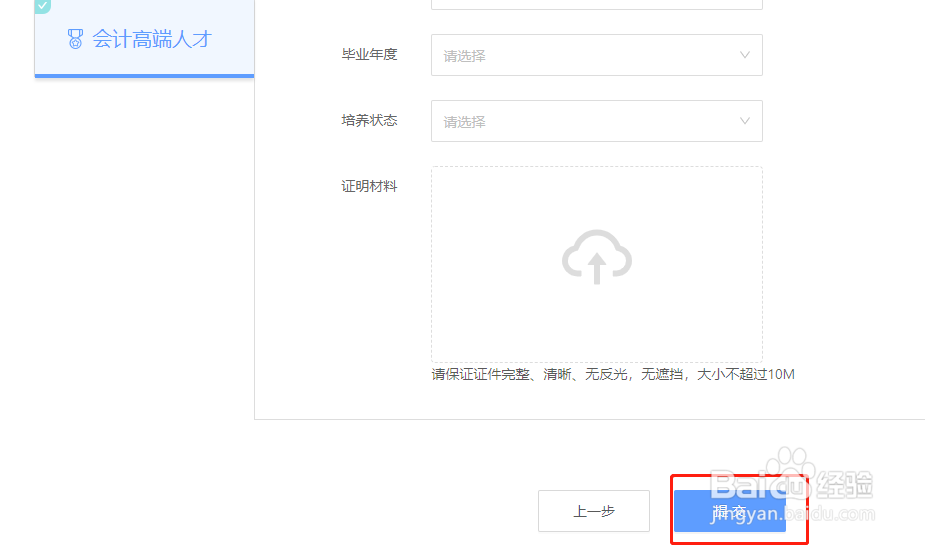Click the cloud upload icon for 证明材料
Image resolution: width=925 pixels, height=546 pixels.
(596, 256)
